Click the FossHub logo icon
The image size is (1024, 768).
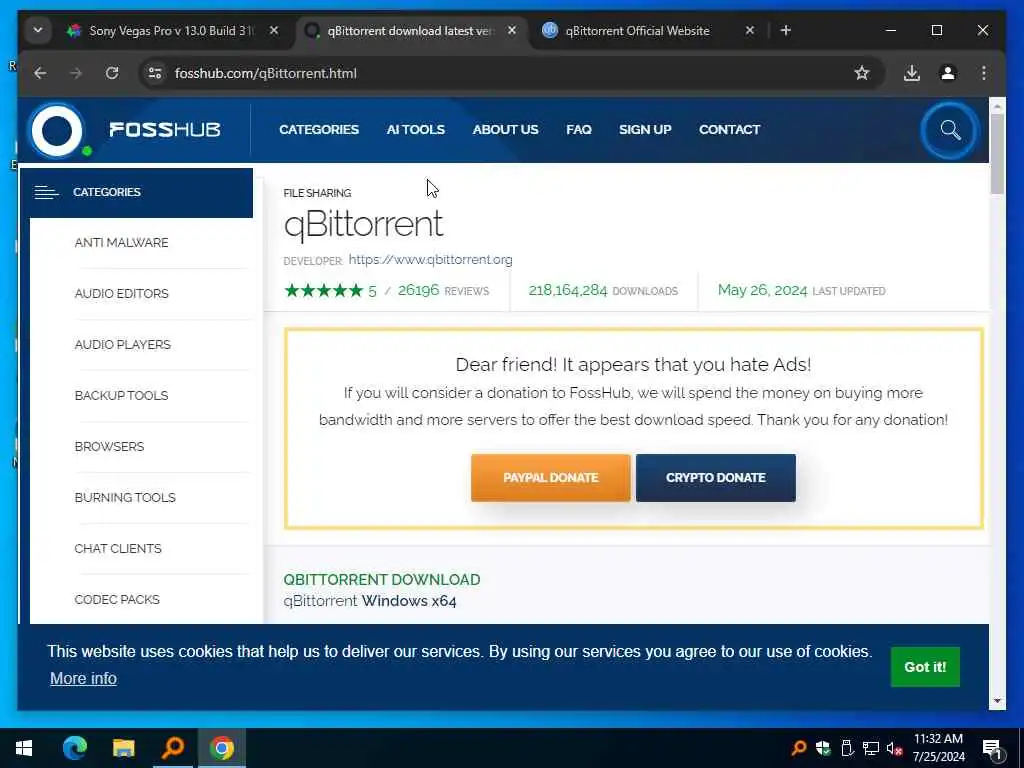pyautogui.click(x=57, y=130)
